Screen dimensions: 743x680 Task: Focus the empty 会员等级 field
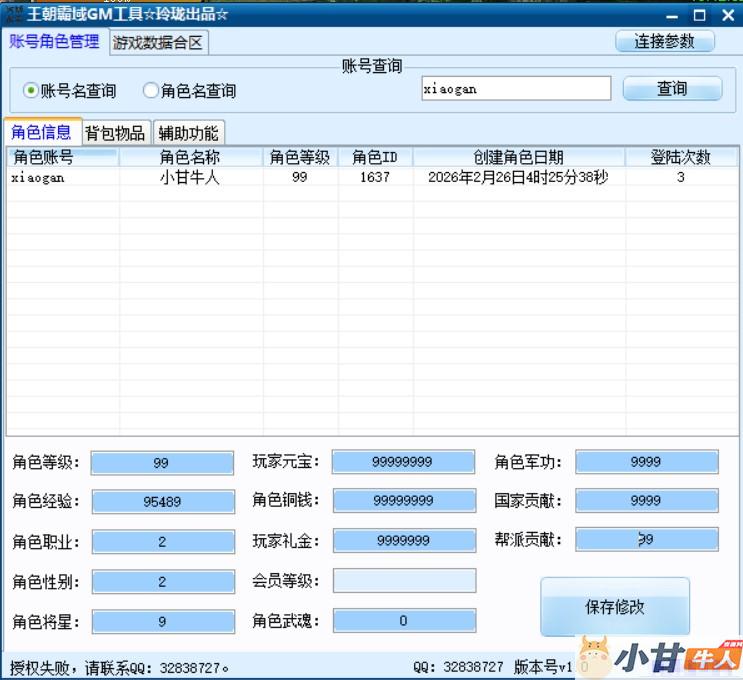[404, 581]
